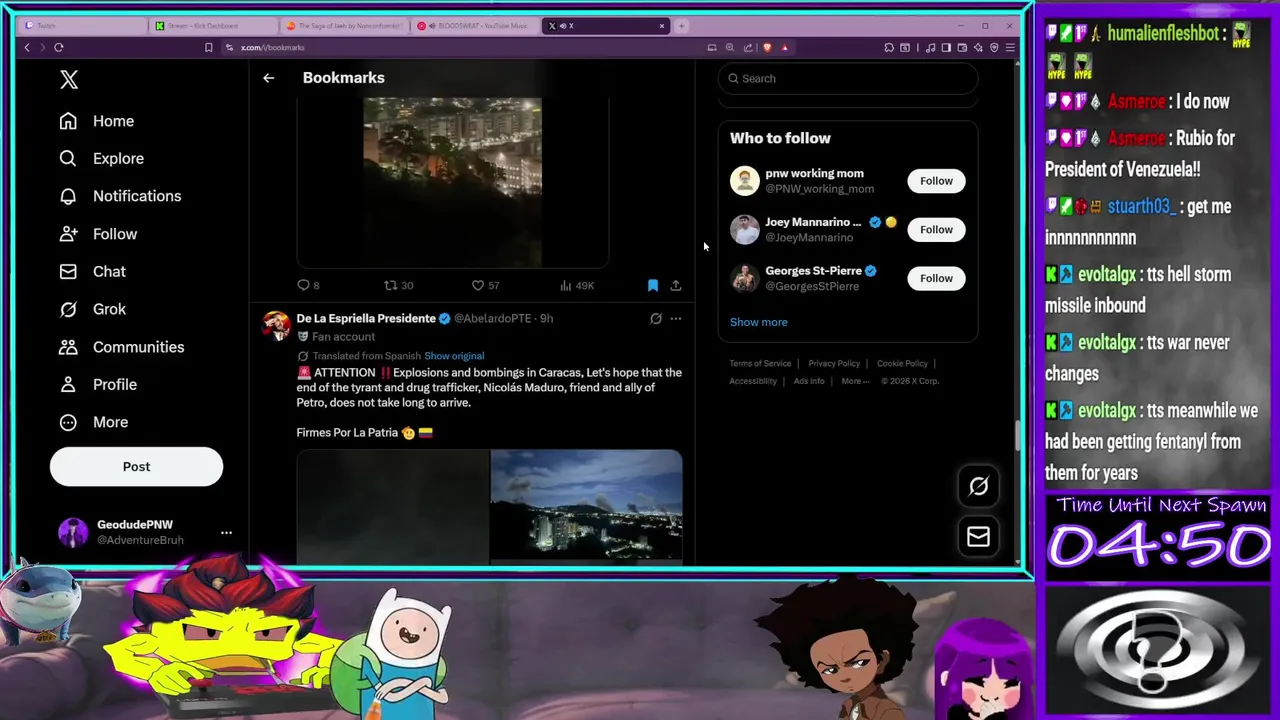The image size is (1280, 720).
Task: Click the browser back arrow
Action: pyautogui.click(x=27, y=47)
